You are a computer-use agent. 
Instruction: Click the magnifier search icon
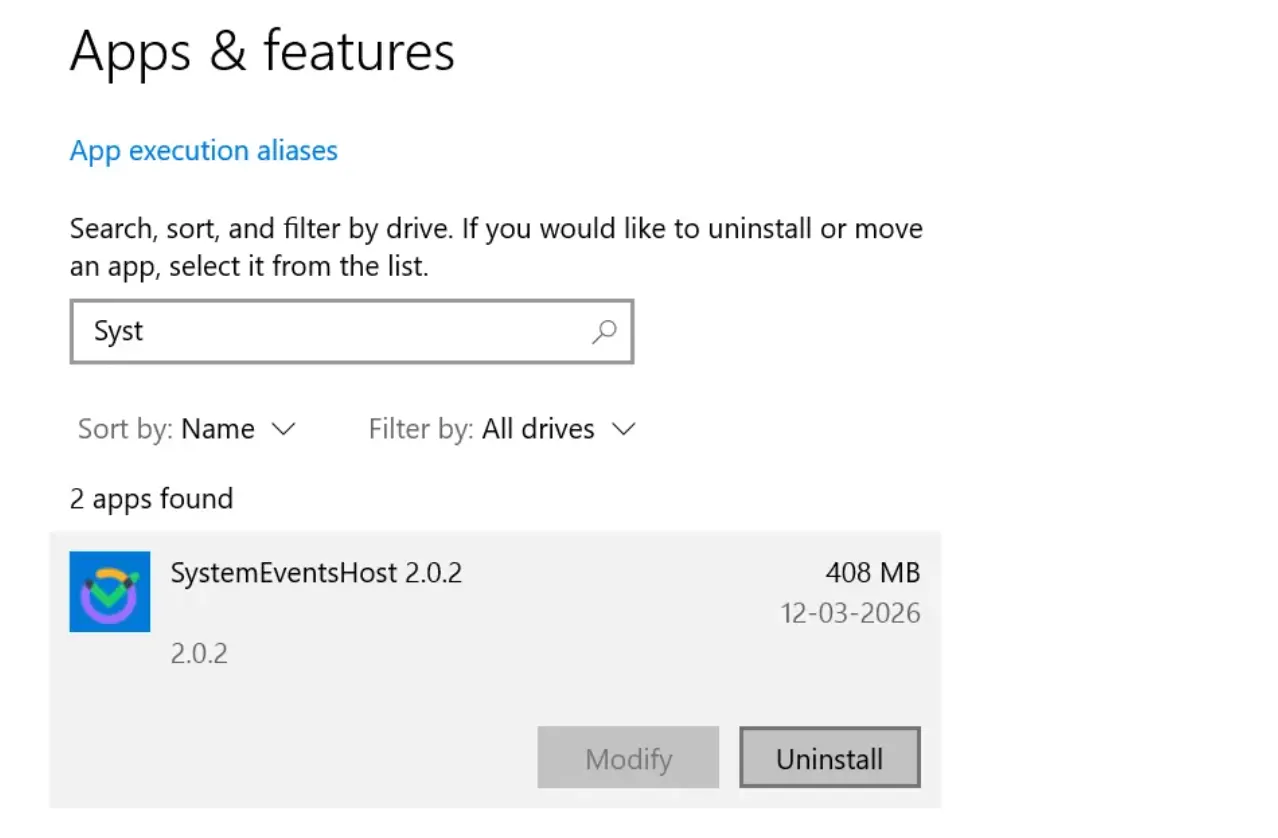(x=604, y=332)
